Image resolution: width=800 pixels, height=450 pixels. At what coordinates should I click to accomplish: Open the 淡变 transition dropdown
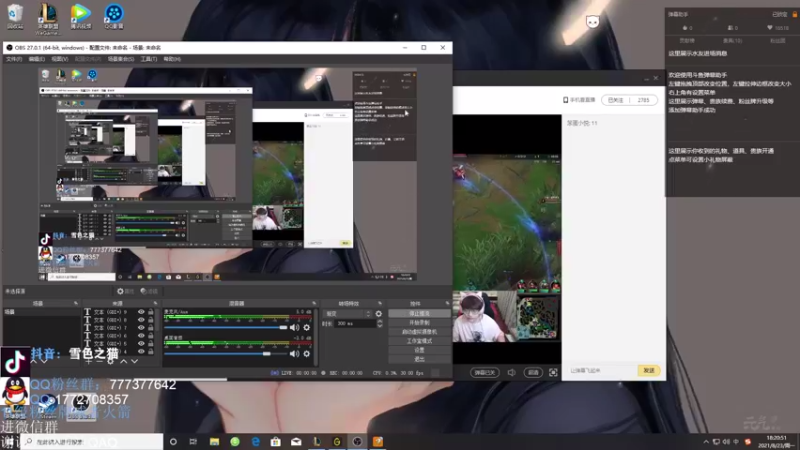click(x=348, y=314)
